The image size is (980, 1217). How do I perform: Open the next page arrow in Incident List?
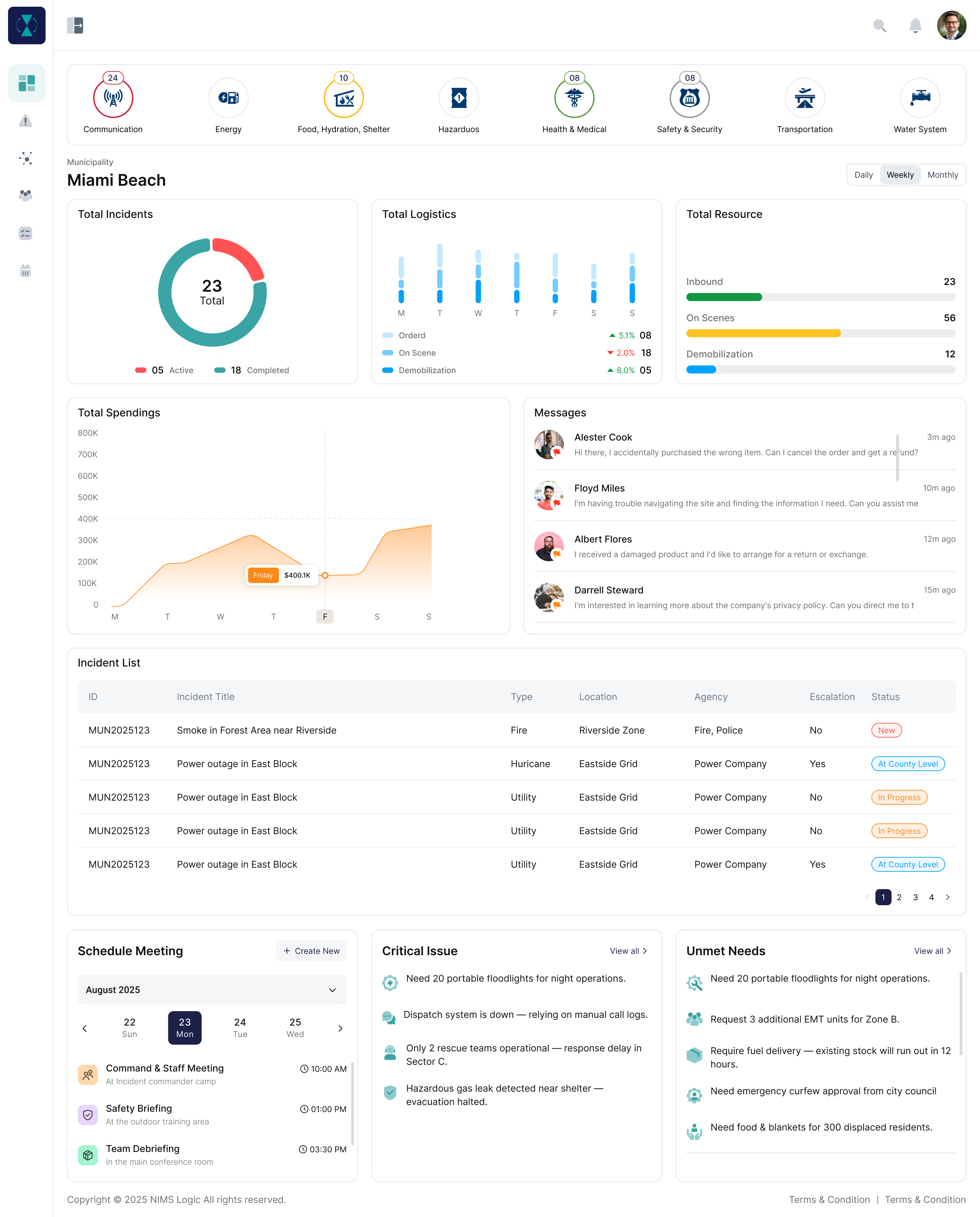(948, 897)
